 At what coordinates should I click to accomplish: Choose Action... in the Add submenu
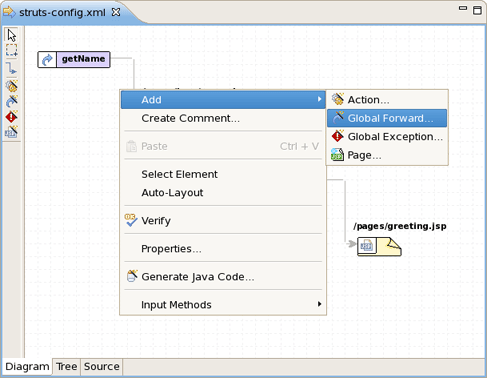click(387, 100)
